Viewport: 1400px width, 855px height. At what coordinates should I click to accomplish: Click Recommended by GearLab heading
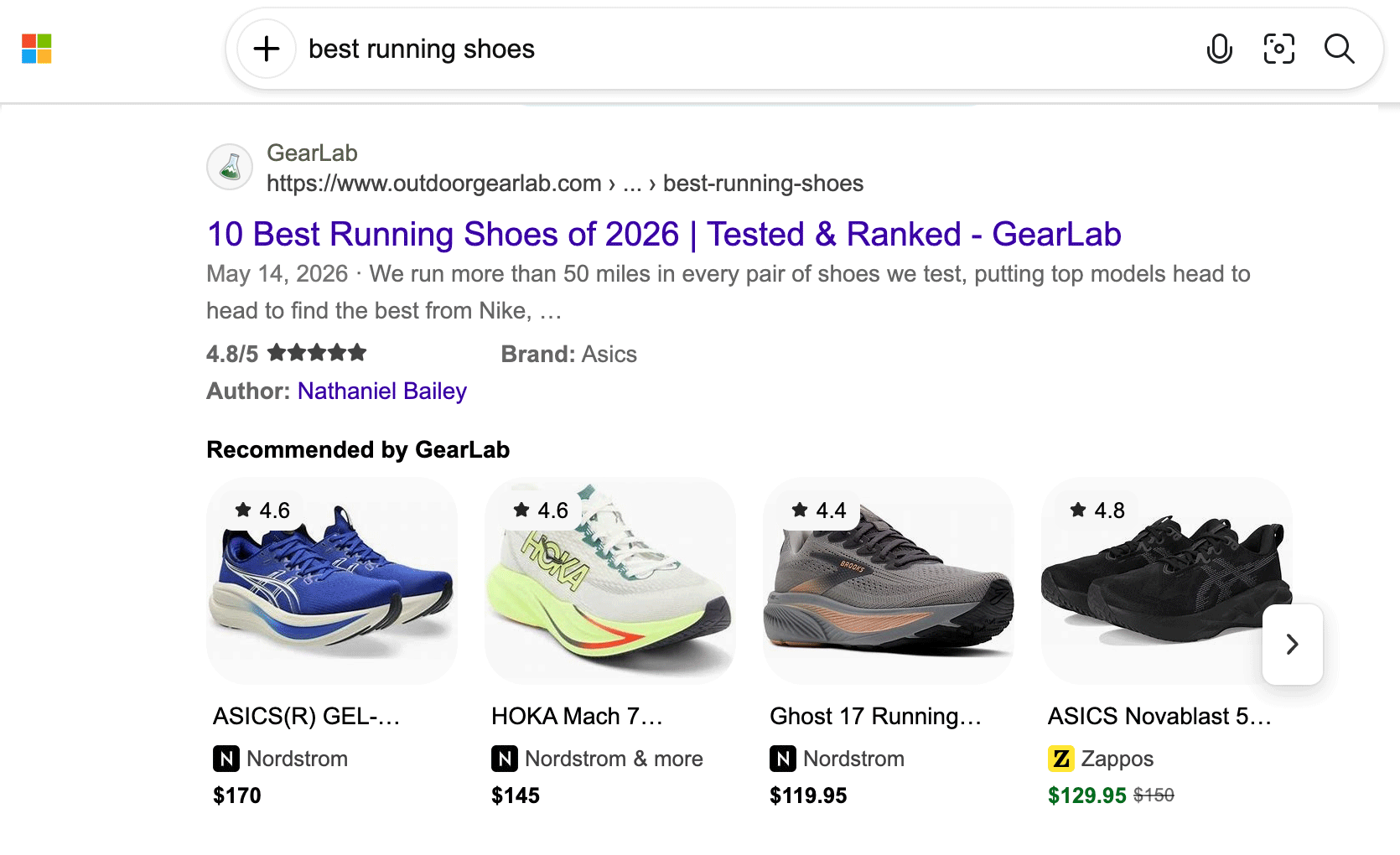point(358,449)
